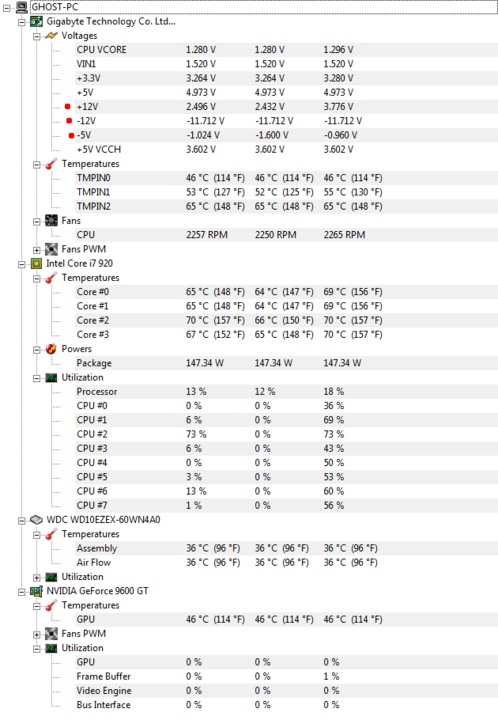Viewport: 498px width, 720px height.
Task: Expand the NVIDIA Fans PWM node
Action: pyautogui.click(x=37, y=634)
